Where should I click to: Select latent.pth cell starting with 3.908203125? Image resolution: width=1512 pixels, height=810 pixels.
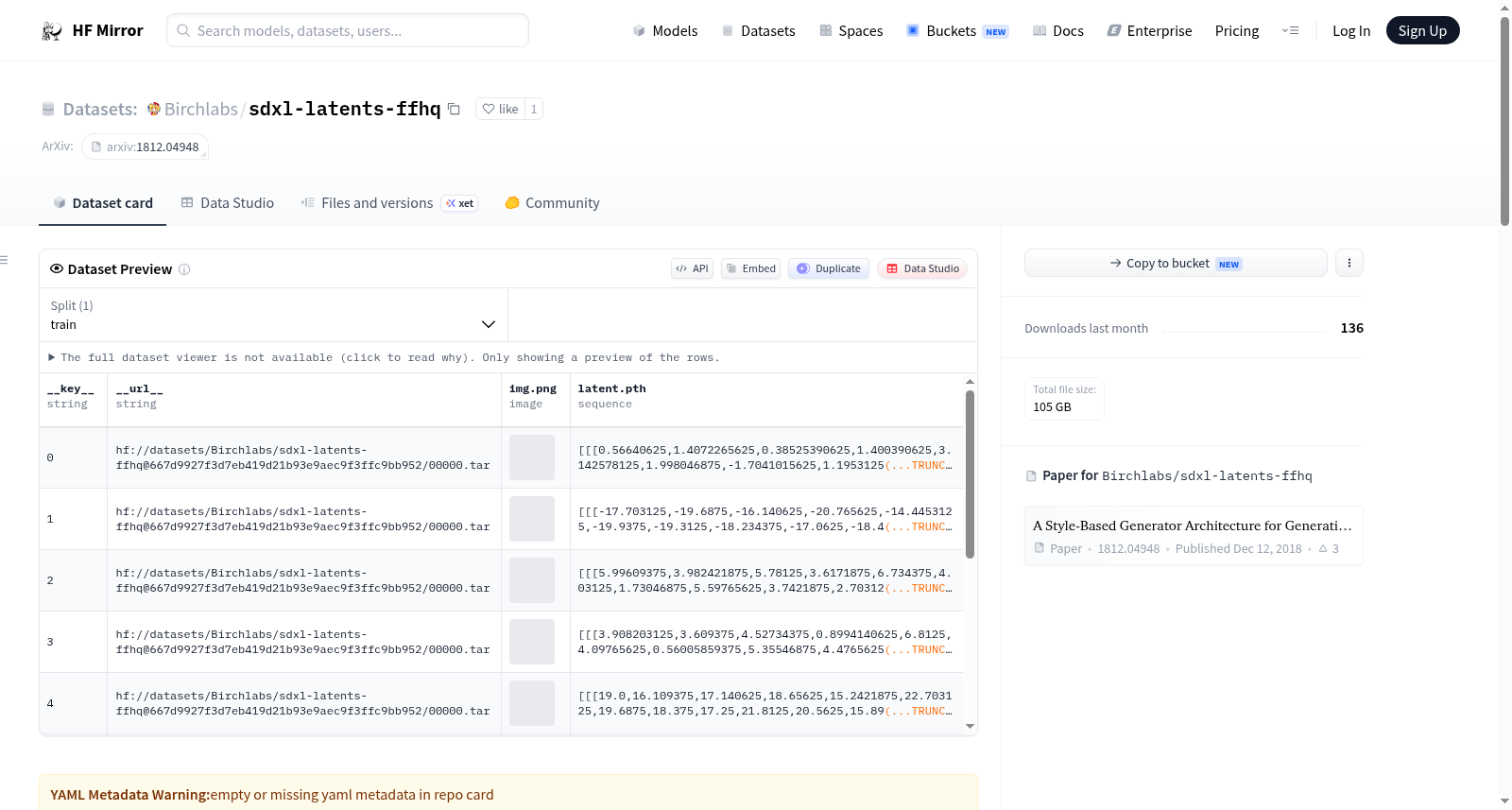[x=766, y=642]
